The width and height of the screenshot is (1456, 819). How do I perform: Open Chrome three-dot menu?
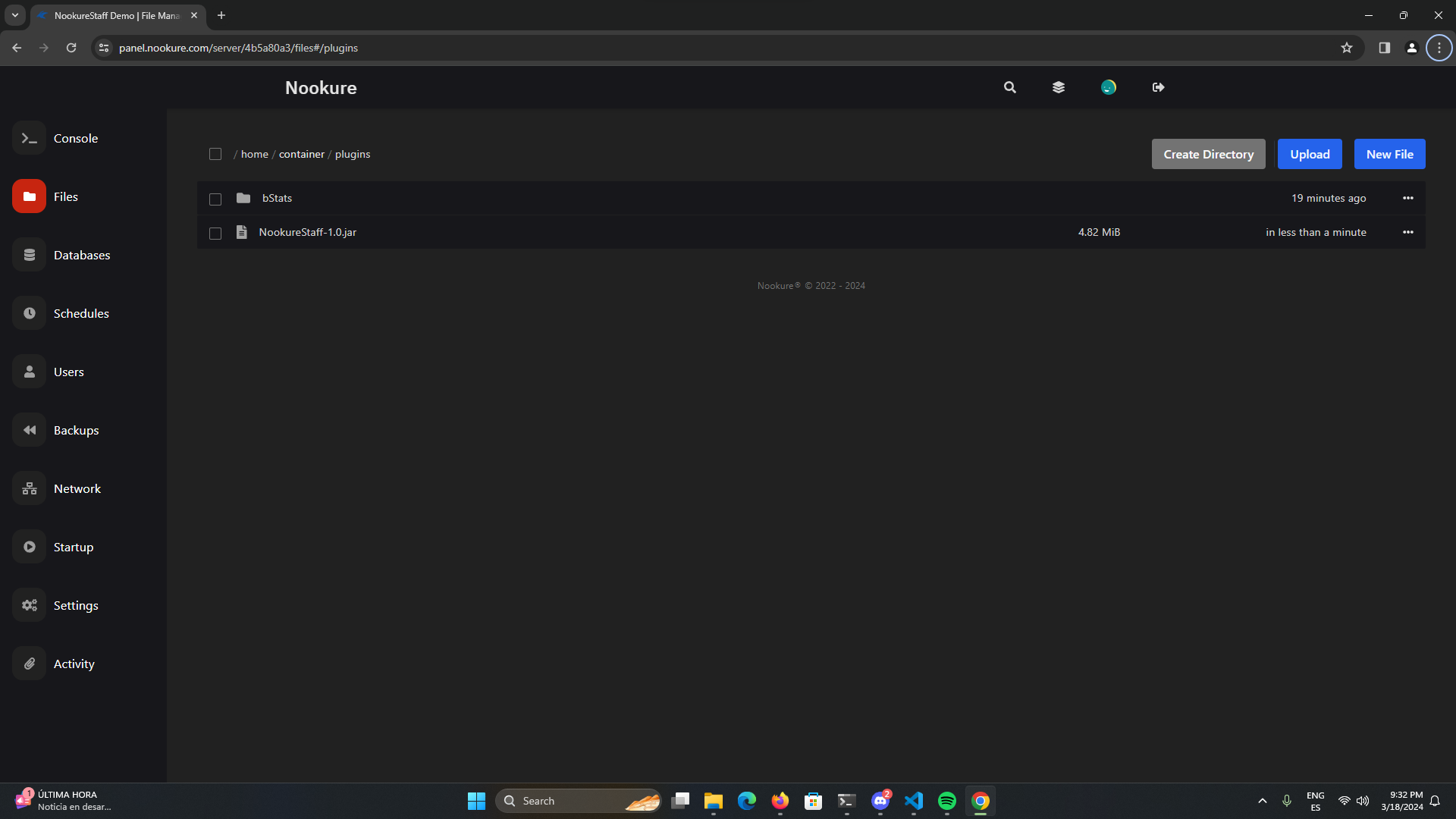tap(1439, 48)
